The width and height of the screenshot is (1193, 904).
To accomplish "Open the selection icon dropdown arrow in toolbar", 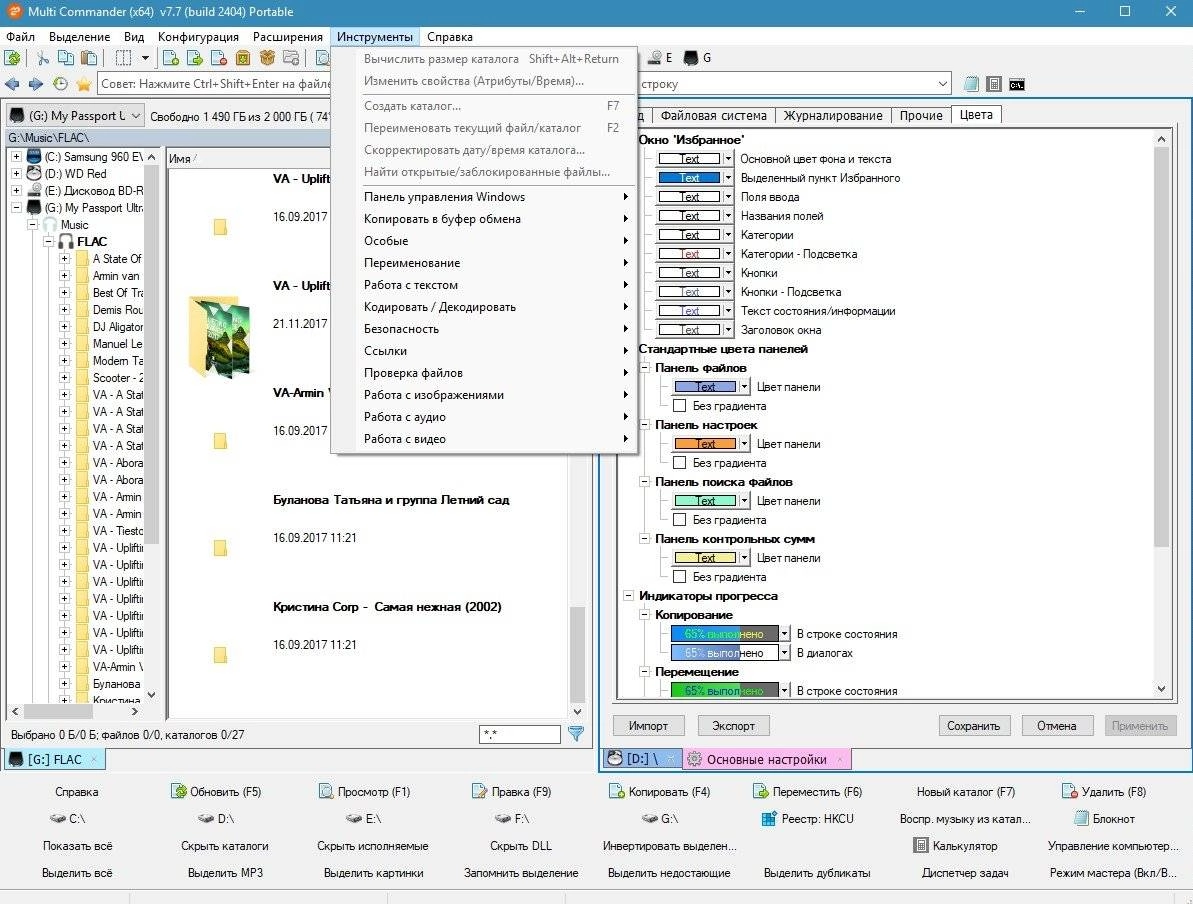I will coord(145,58).
